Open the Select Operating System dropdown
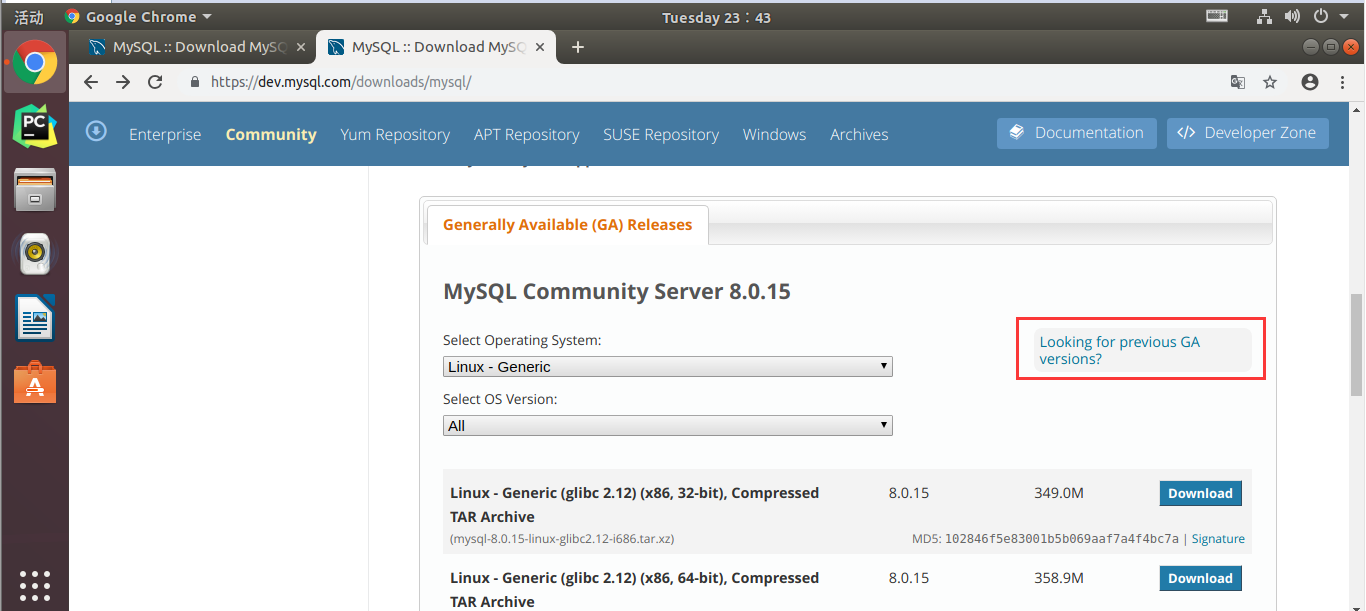This screenshot has height=611, width=1366. coord(667,367)
